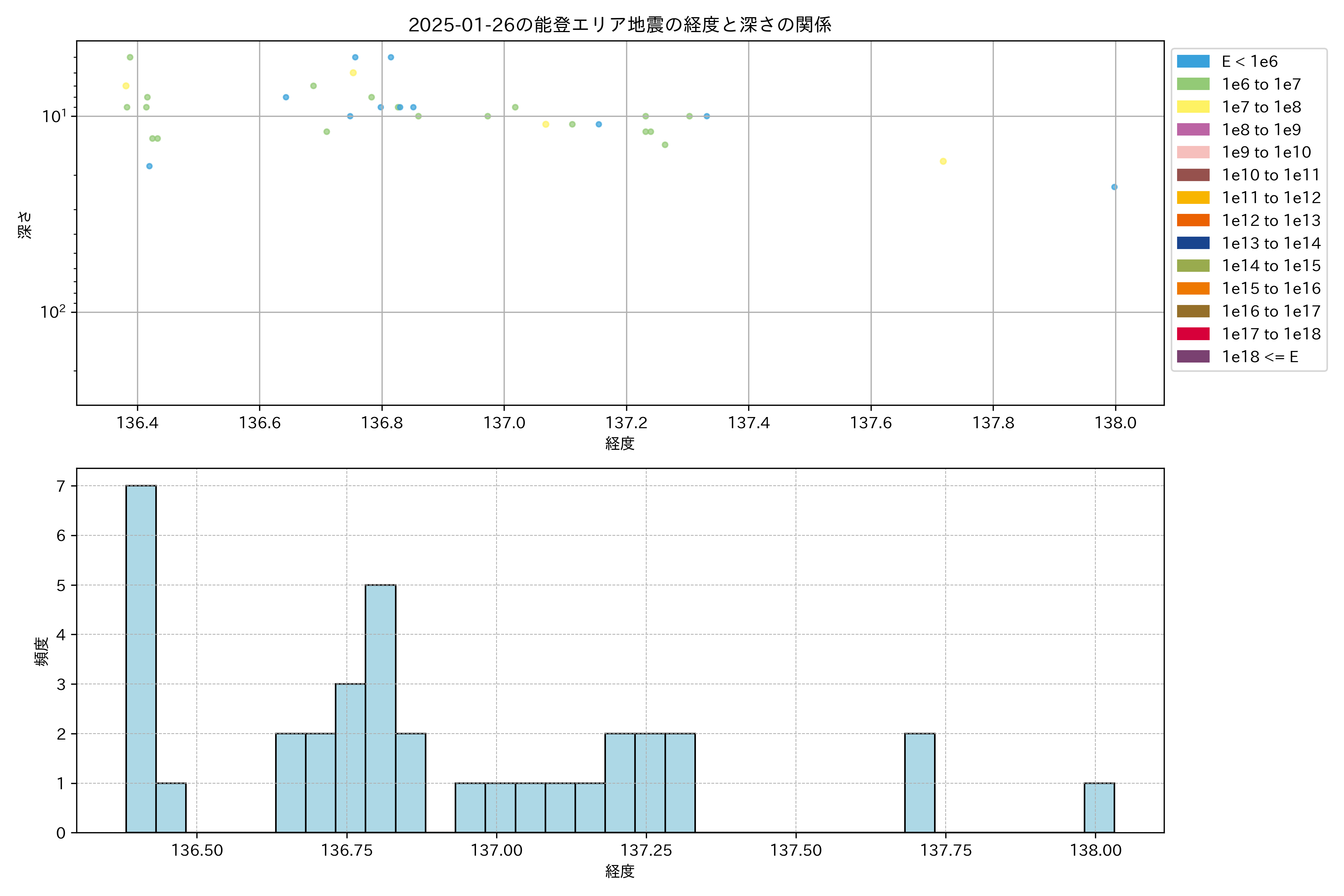1344x896 pixels.
Task: Click the 経度 label under the scatter plot
Action: click(x=619, y=444)
